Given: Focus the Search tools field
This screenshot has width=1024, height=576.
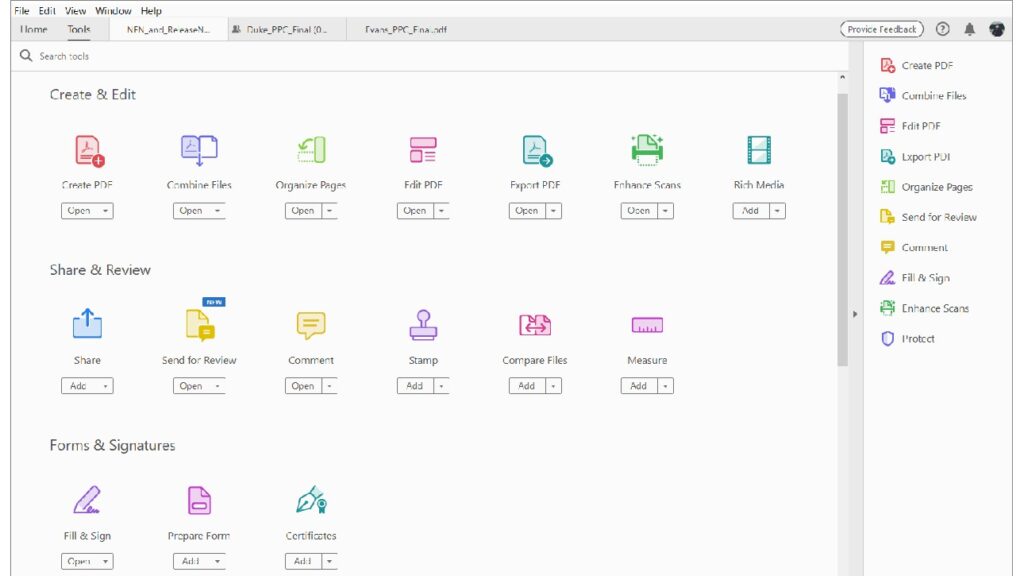Looking at the screenshot, I should pyautogui.click(x=431, y=56).
